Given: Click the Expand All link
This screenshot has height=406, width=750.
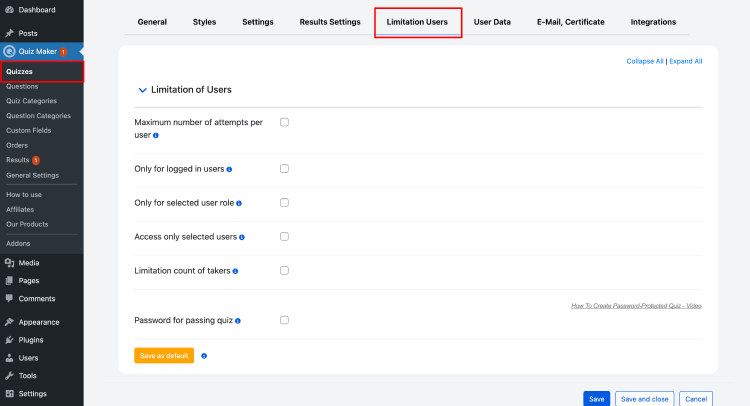Looking at the screenshot, I should 685,61.
